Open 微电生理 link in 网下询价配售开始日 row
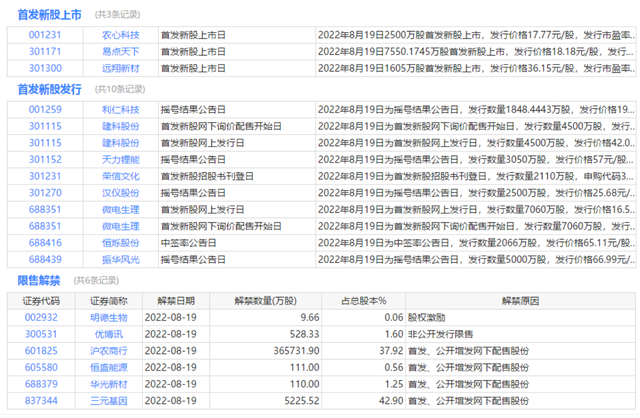 (120, 227)
